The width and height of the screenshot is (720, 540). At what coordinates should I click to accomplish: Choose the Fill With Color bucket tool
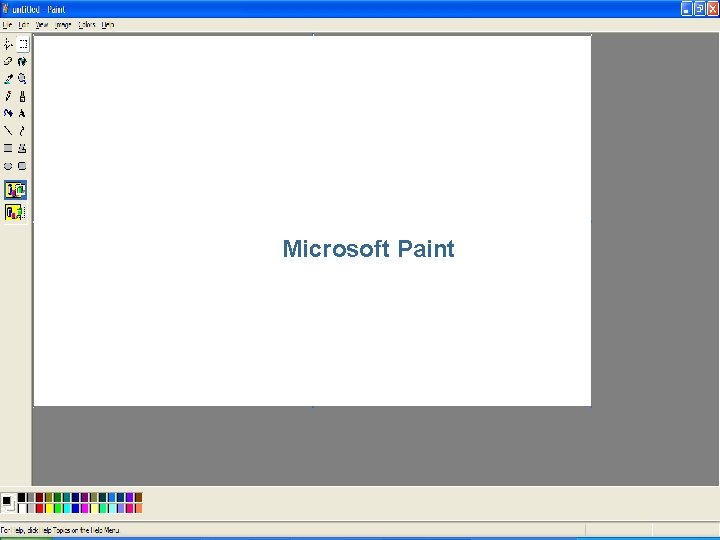click(22, 61)
